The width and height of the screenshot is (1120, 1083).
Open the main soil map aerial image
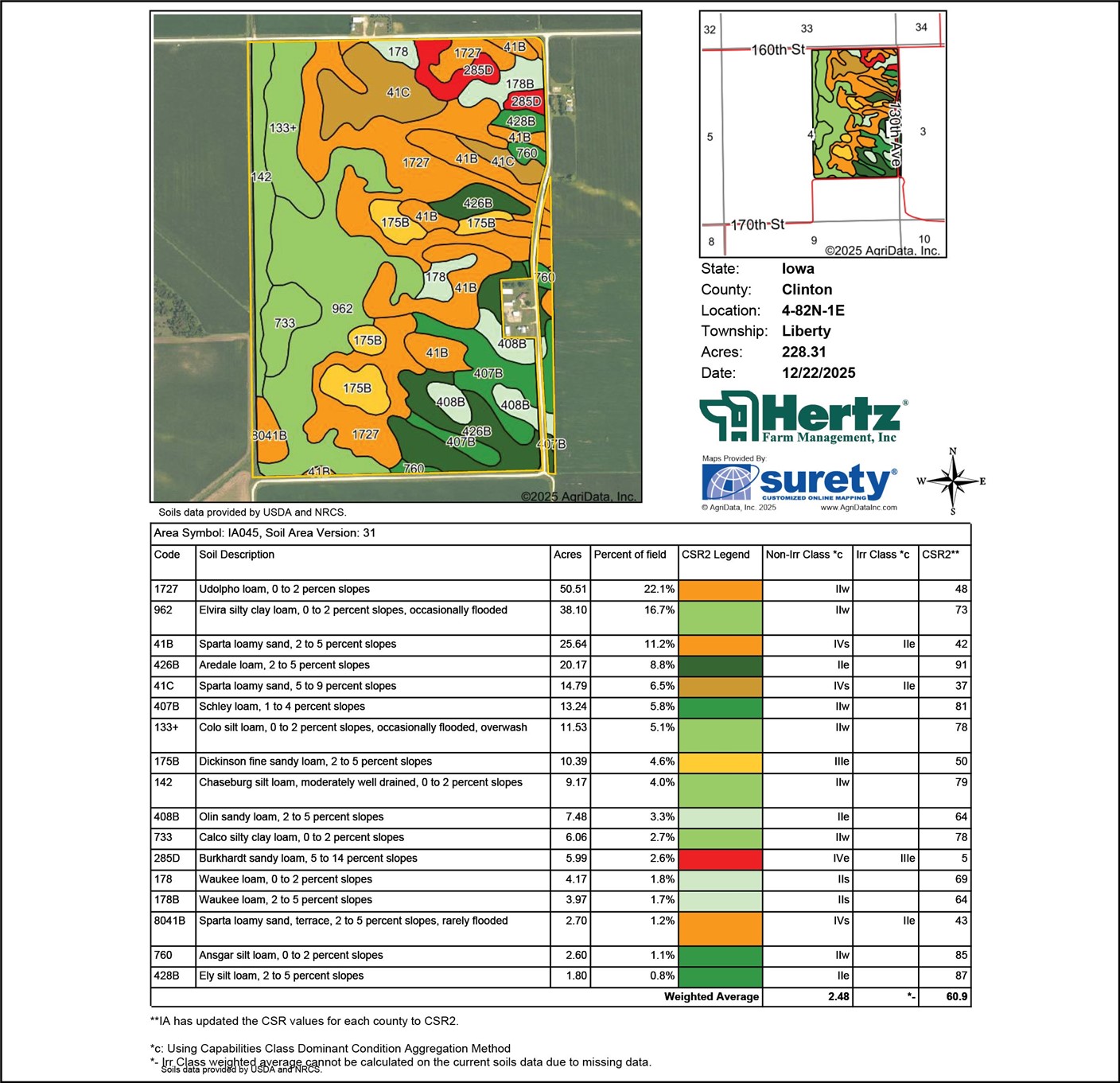(396, 256)
